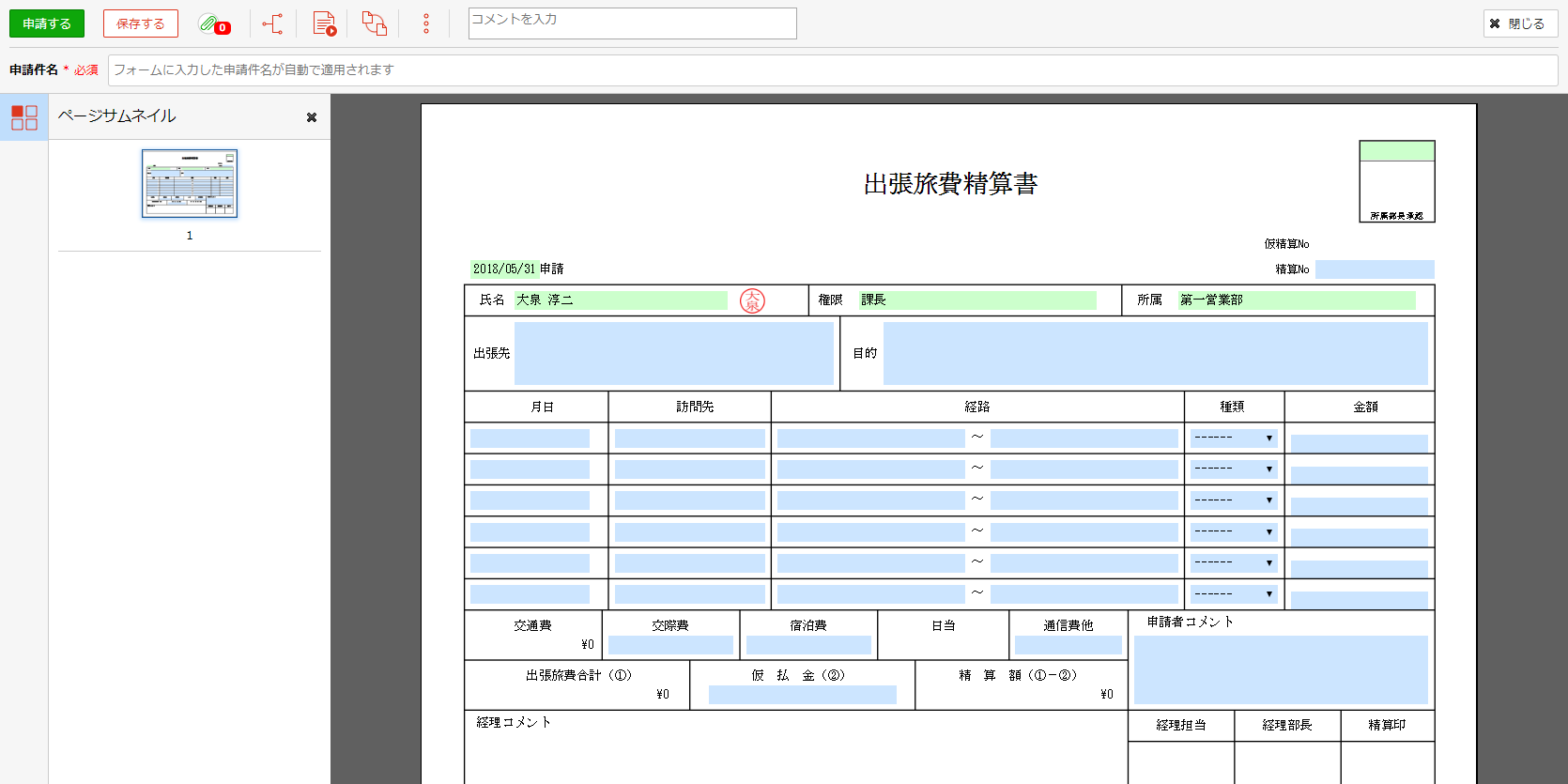Click the 申請者コメント text area
Screen dimensions: 1568x784
point(1281,669)
